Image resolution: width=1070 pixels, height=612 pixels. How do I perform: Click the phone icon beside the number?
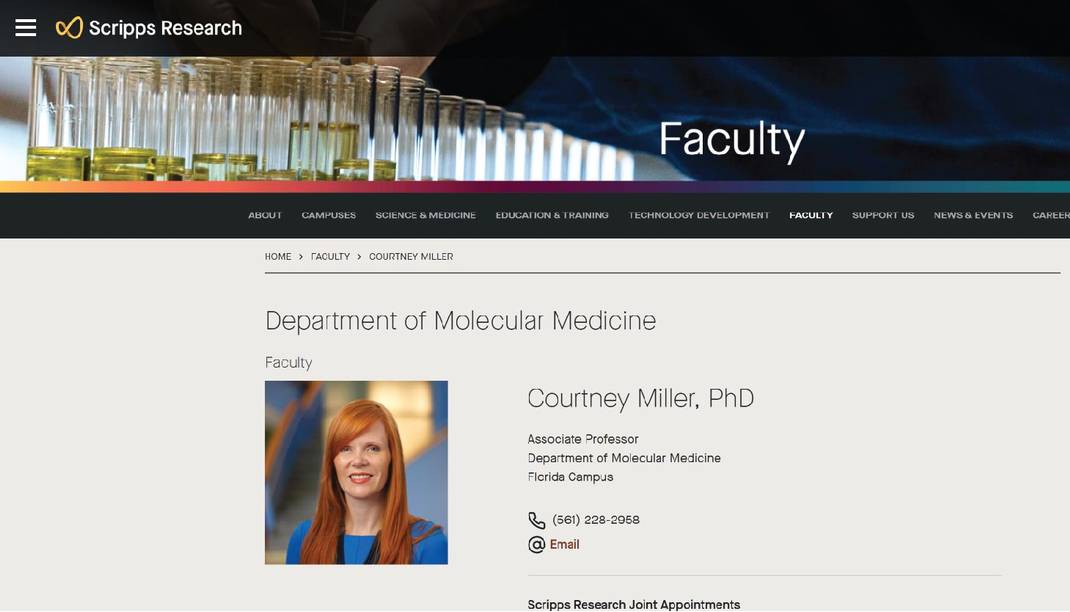(535, 519)
